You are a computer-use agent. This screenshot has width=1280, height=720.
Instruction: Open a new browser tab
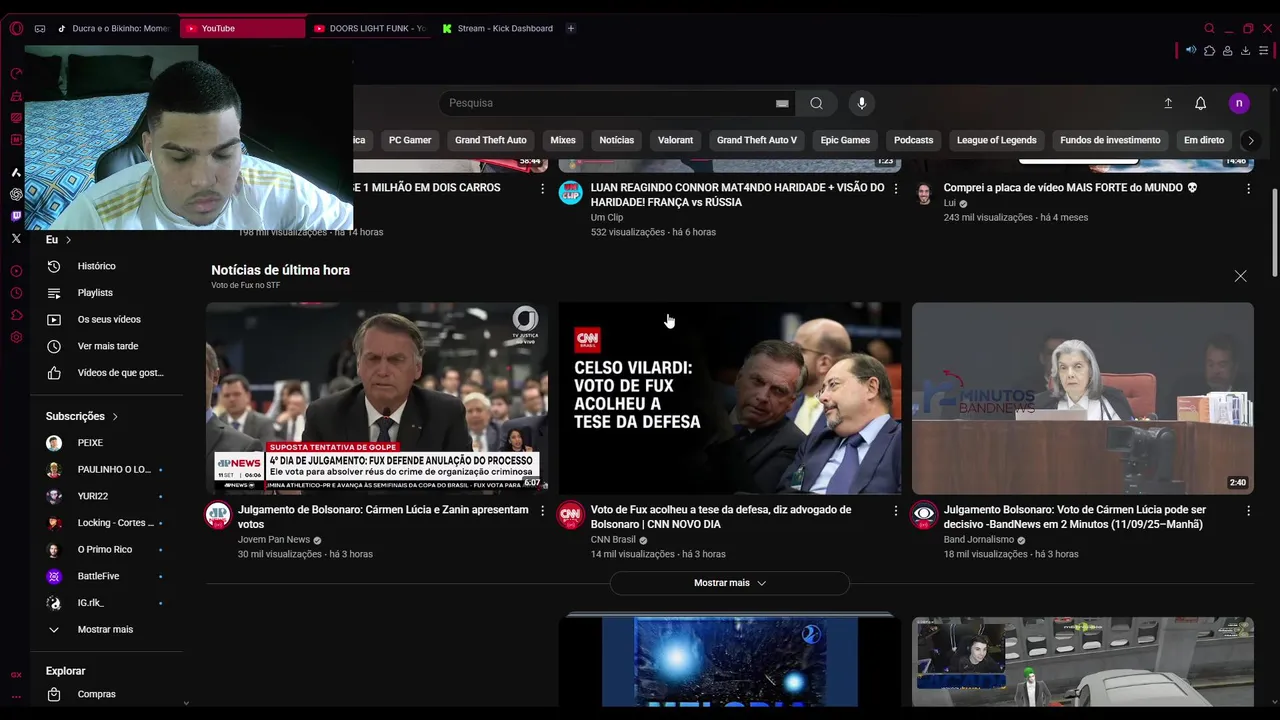click(x=571, y=28)
